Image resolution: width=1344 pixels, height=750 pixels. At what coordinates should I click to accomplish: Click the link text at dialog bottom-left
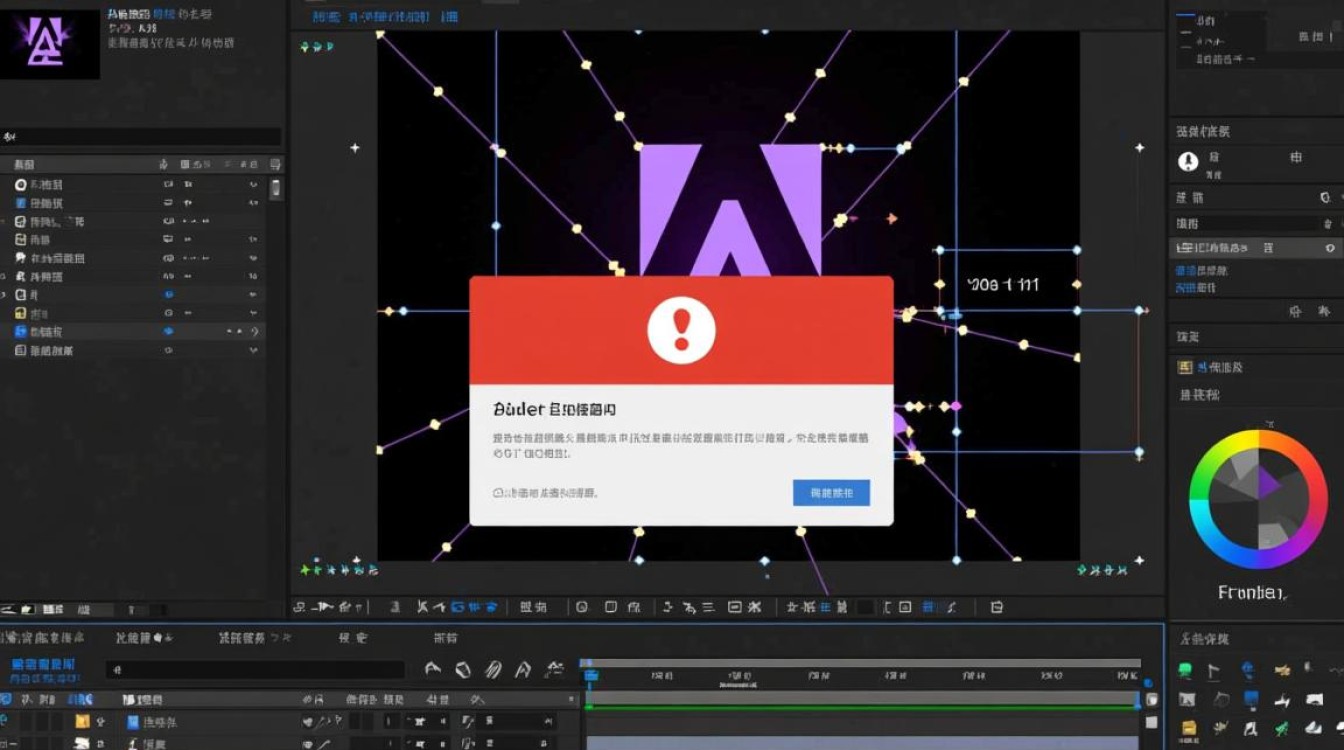click(545, 493)
